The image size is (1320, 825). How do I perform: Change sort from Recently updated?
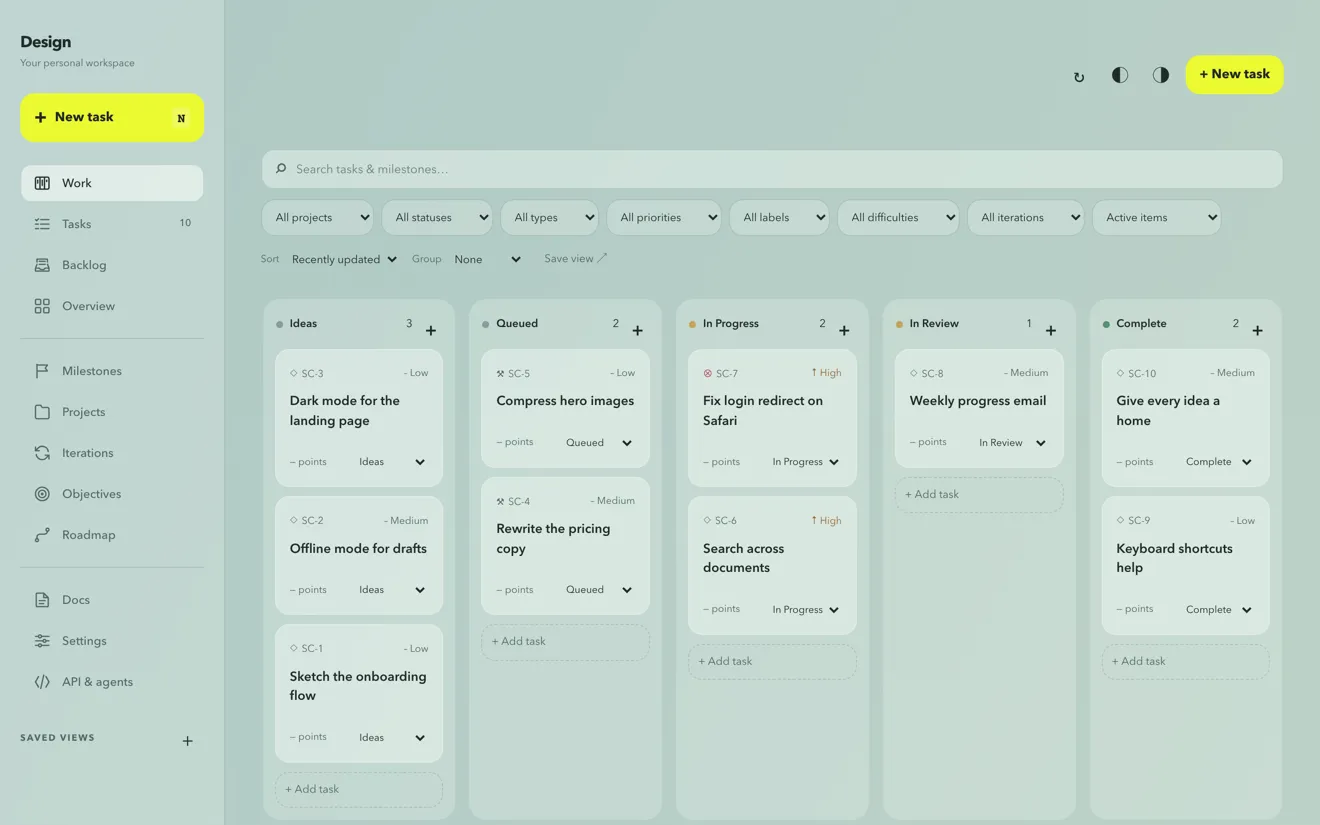pyautogui.click(x=344, y=259)
